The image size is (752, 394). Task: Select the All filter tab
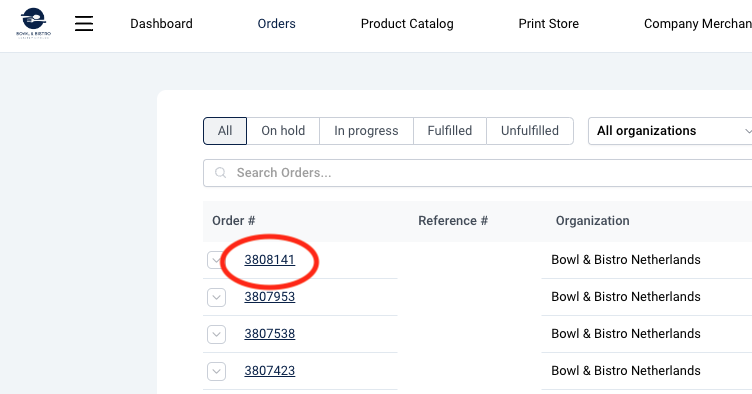click(225, 131)
